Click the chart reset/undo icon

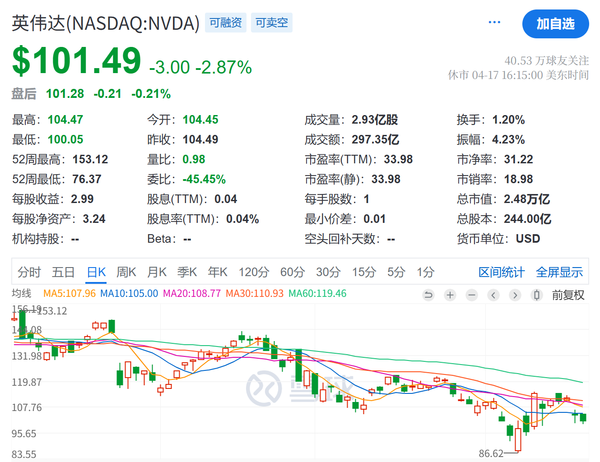tap(429, 294)
